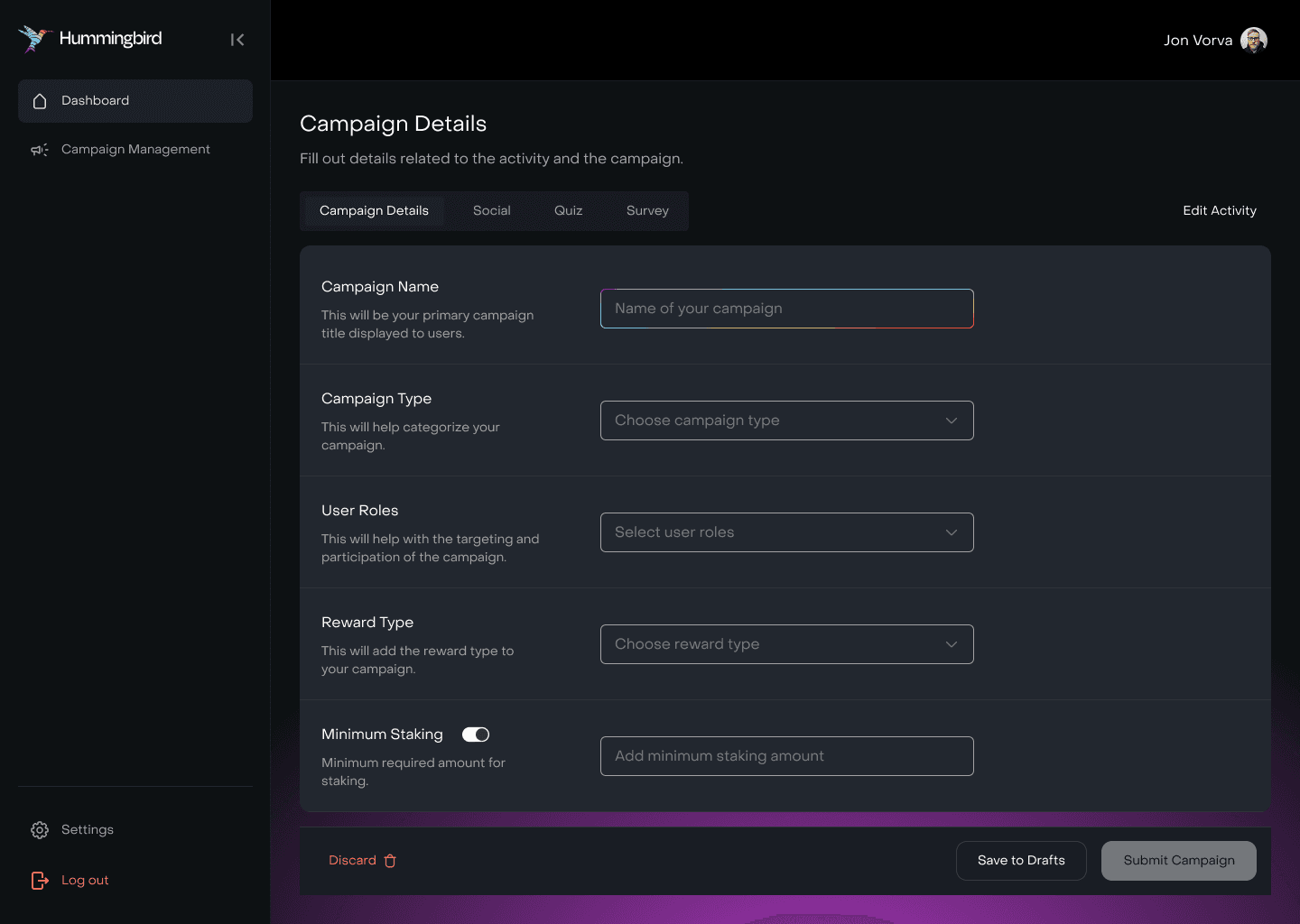
Task: Click the Campaign Type field label
Action: 376,399
